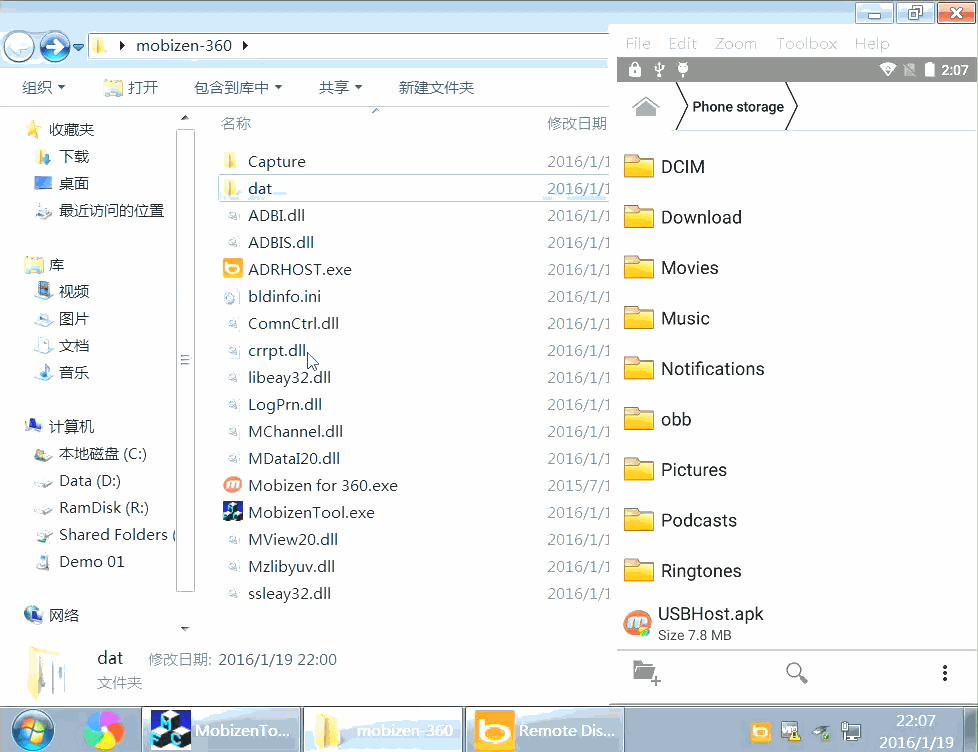Create a new folder with 新建文件夹
The height and width of the screenshot is (752, 978).
[436, 87]
